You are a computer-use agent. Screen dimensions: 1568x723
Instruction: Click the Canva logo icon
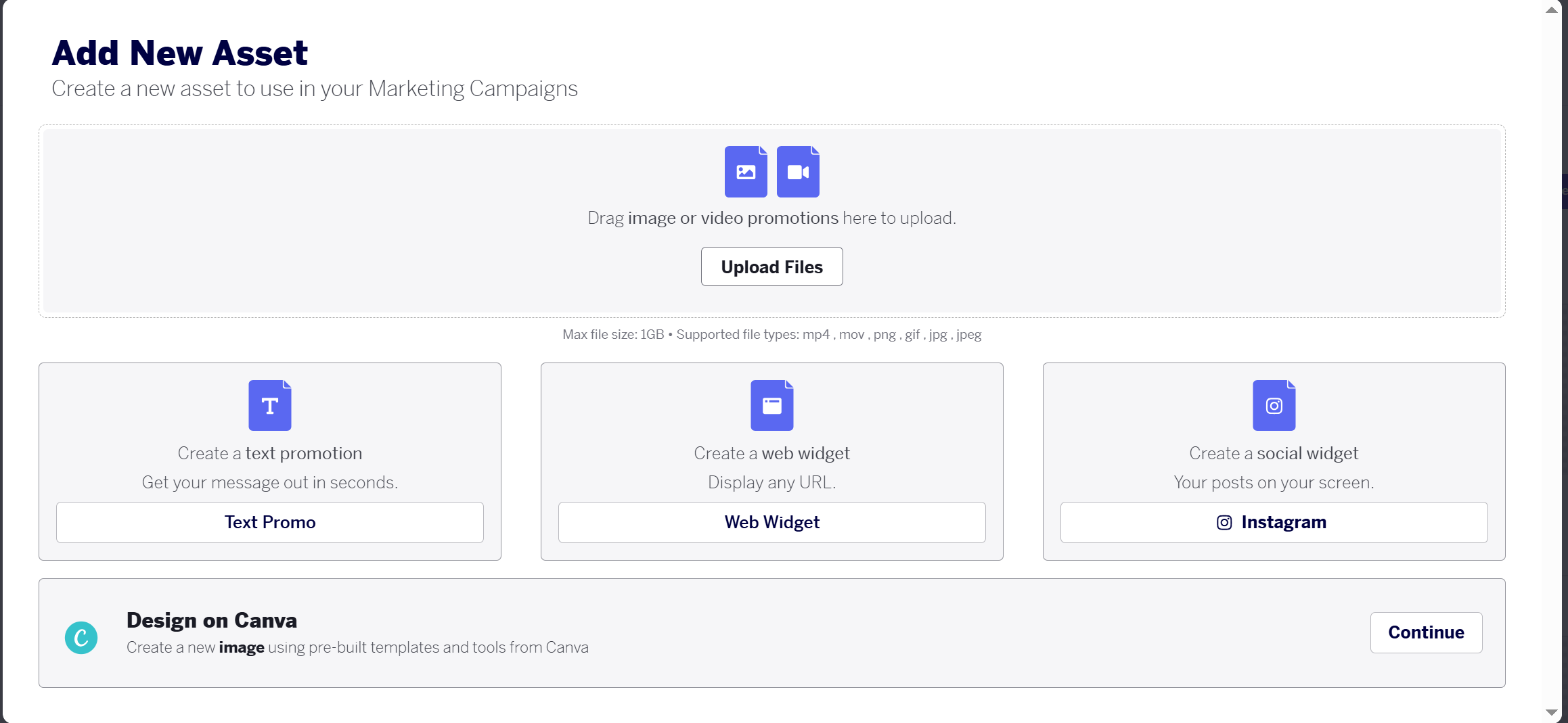click(x=81, y=637)
